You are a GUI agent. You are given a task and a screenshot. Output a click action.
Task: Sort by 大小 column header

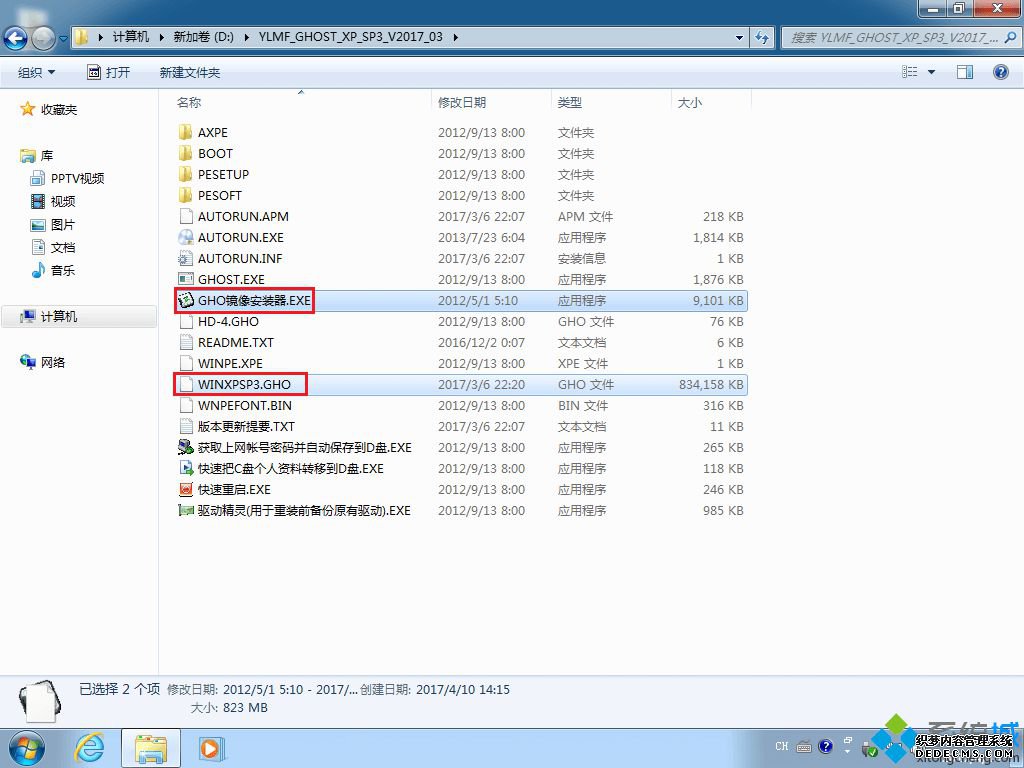point(690,103)
